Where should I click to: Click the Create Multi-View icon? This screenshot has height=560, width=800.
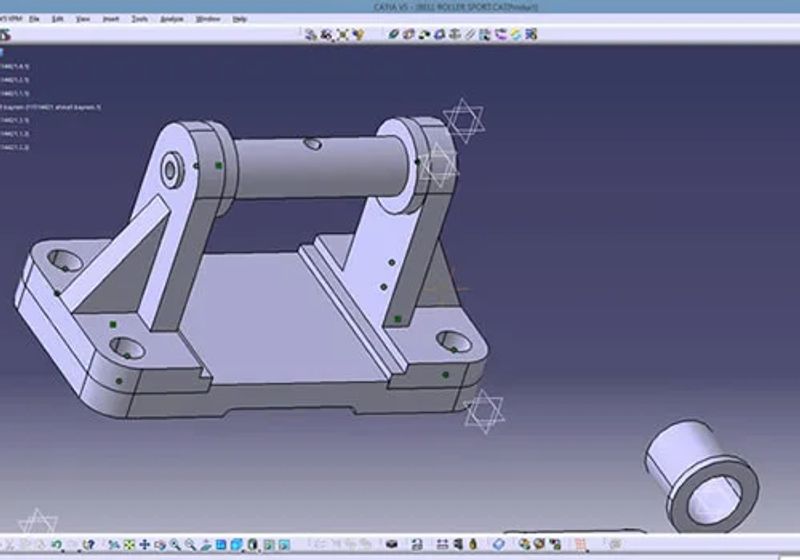point(221,545)
